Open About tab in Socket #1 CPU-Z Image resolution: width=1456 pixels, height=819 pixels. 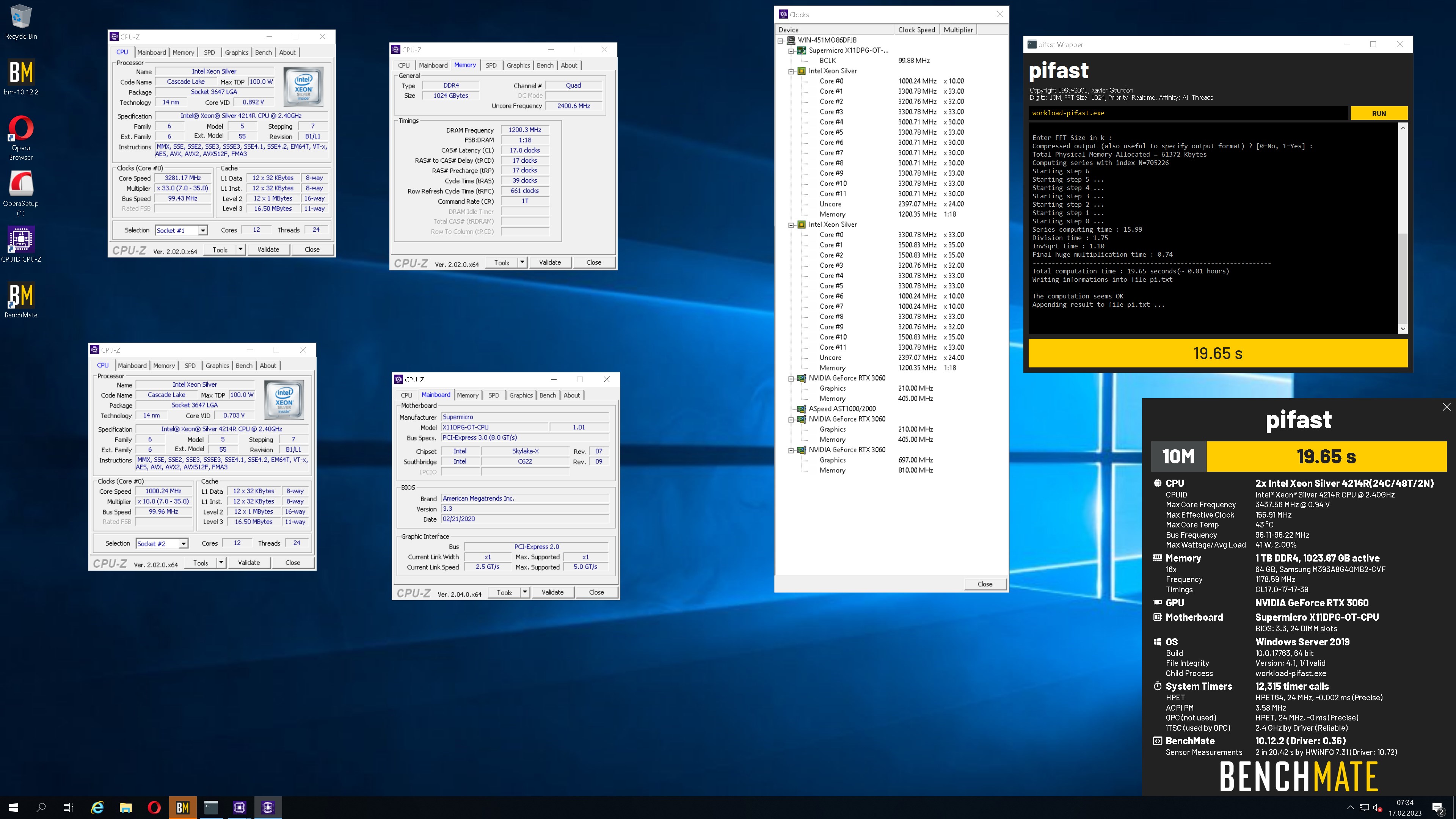(287, 53)
